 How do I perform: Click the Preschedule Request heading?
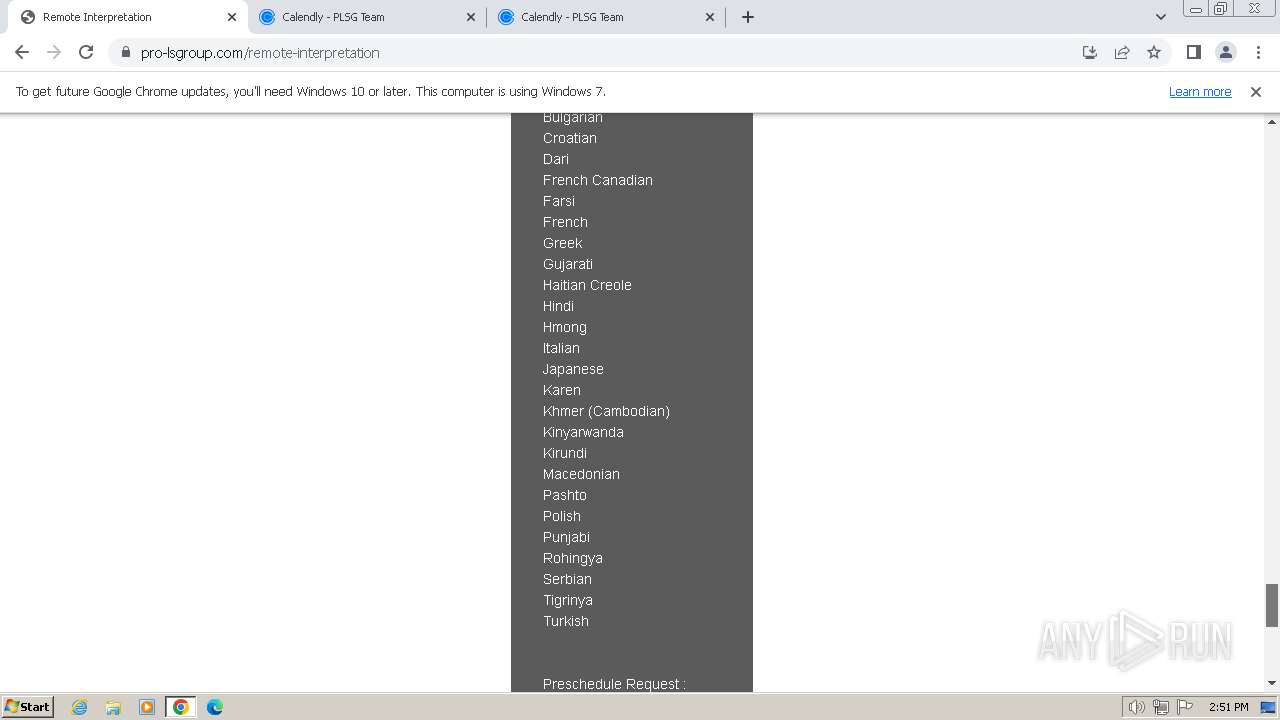[x=614, y=684]
